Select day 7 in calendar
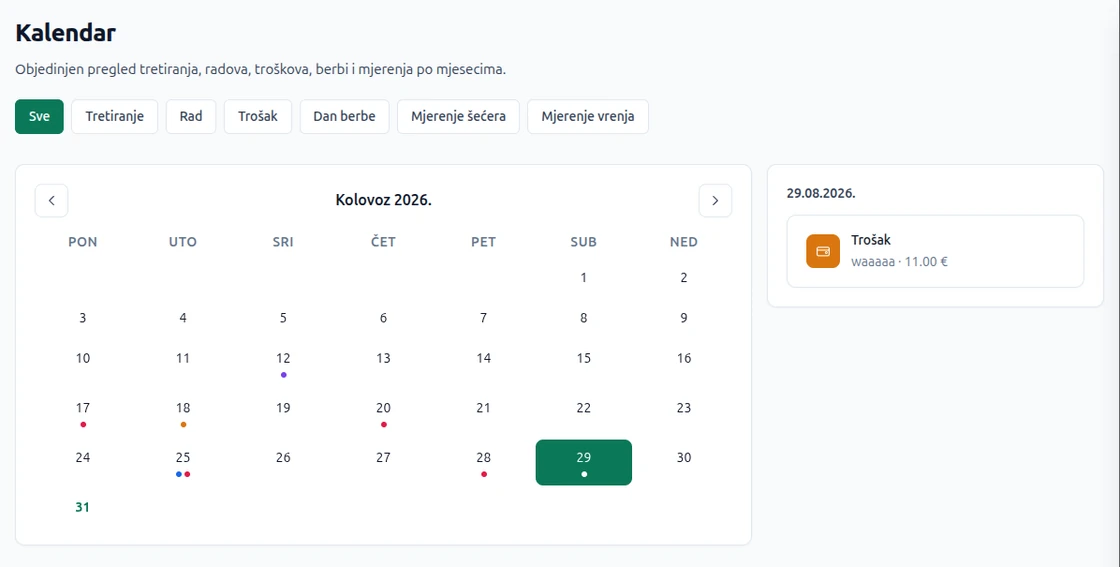The height and width of the screenshot is (567, 1120). (x=484, y=318)
